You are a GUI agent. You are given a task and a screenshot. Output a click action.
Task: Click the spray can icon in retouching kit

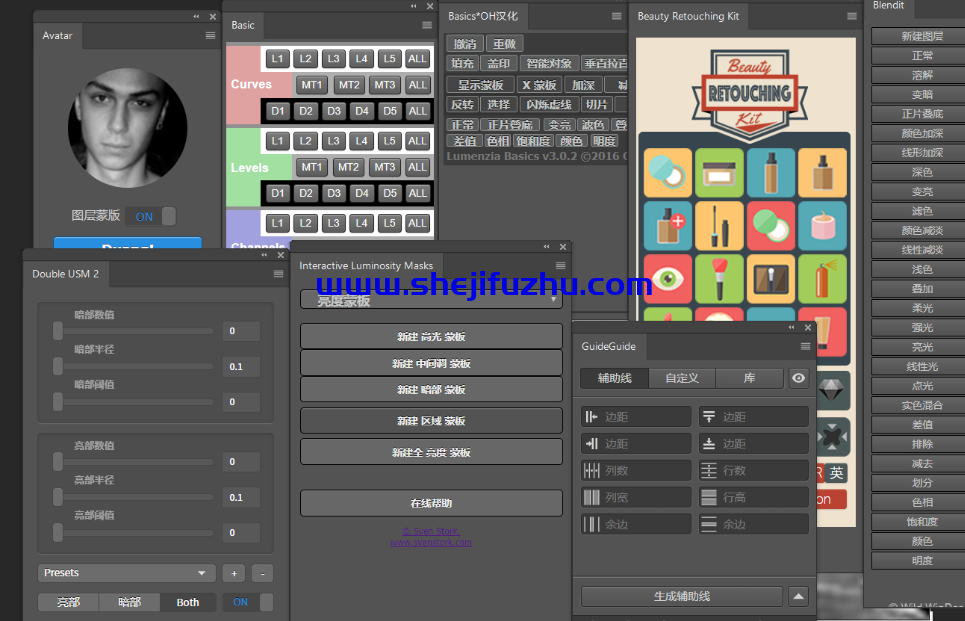[x=822, y=279]
